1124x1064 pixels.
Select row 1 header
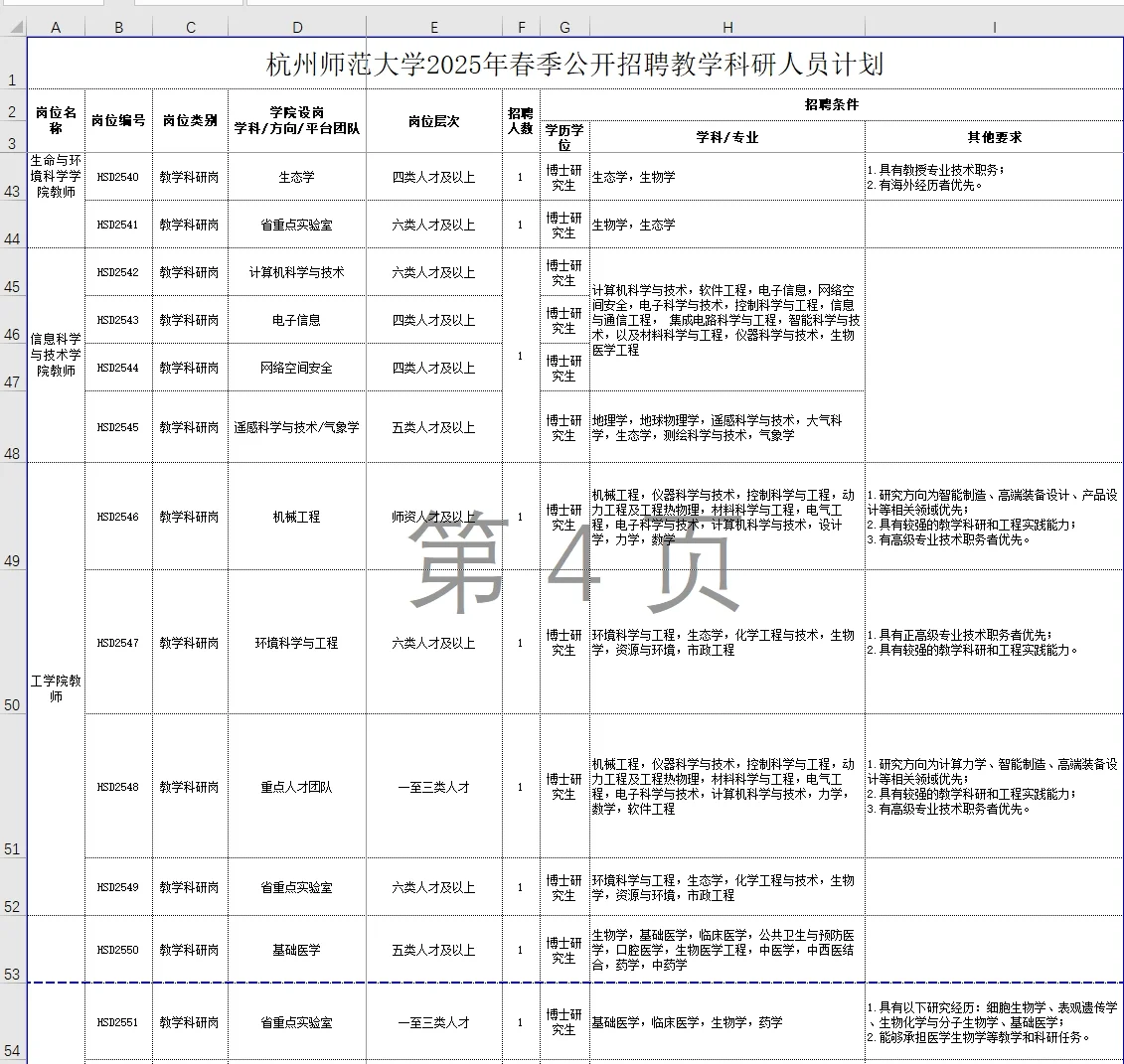tap(13, 63)
